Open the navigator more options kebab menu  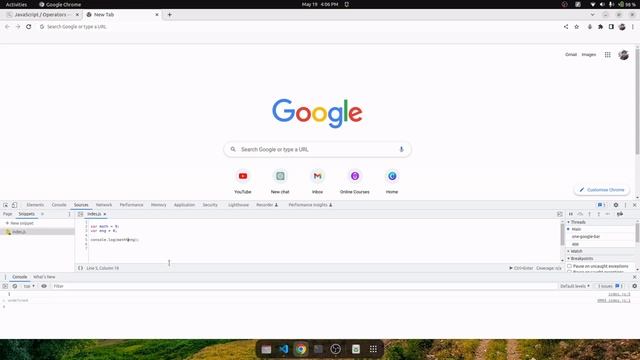pyautogui.click(x=69, y=214)
